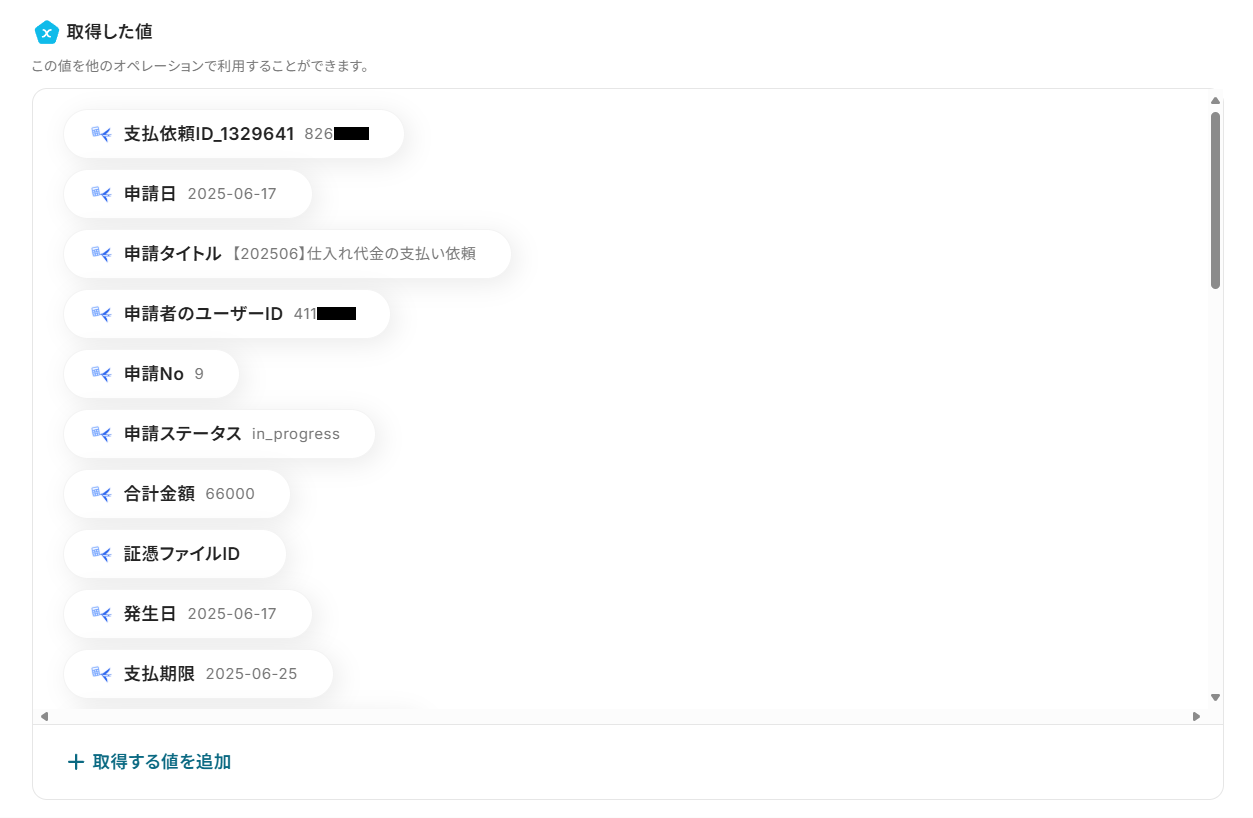Click the horizontal scrollbar's left arrow

pos(44,716)
